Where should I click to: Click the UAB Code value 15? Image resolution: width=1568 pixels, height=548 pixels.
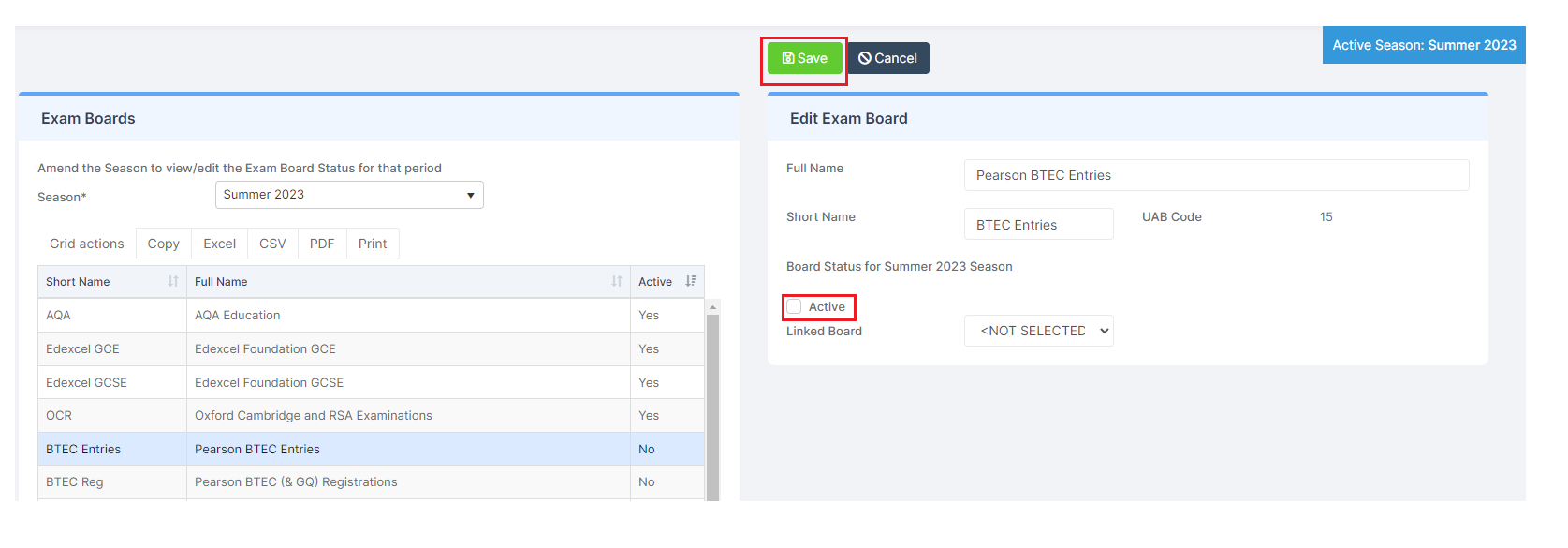point(1326,216)
